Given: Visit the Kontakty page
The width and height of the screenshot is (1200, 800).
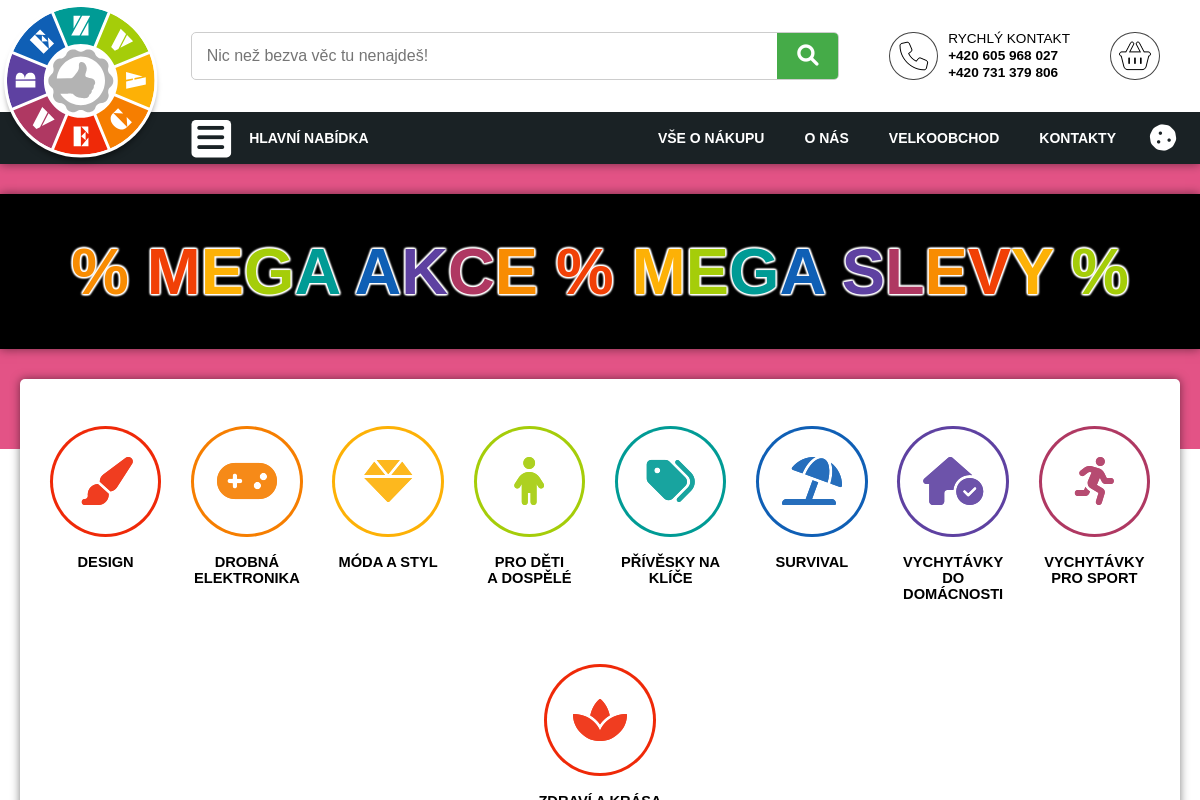Looking at the screenshot, I should click(1077, 138).
